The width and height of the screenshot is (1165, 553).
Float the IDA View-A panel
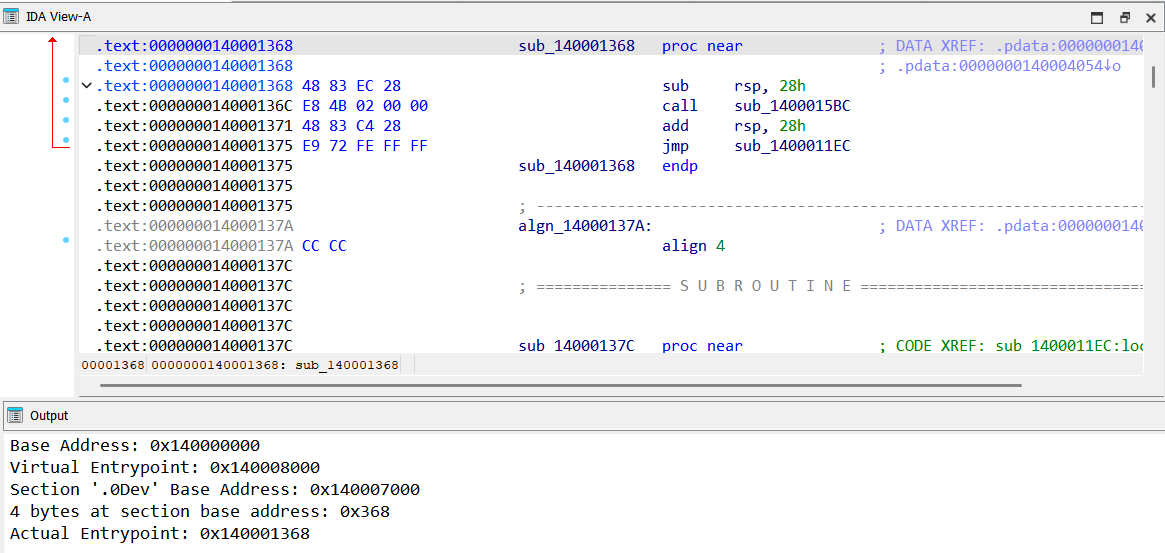1124,17
